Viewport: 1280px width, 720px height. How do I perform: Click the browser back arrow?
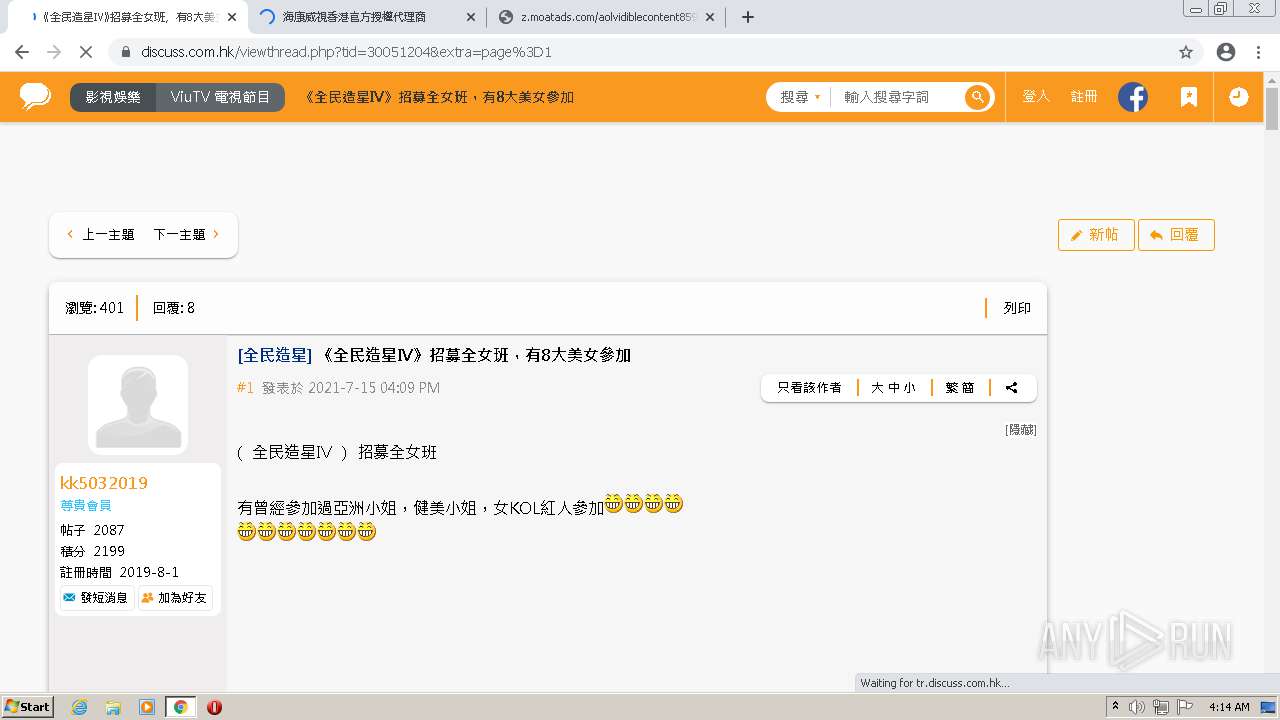click(x=22, y=52)
